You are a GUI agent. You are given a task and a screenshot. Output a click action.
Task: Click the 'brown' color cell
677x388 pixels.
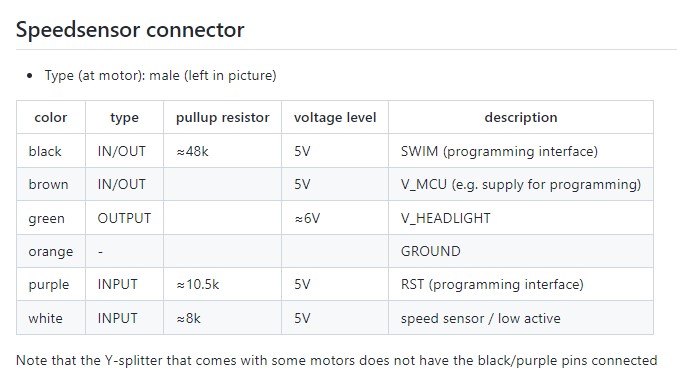[x=51, y=184]
